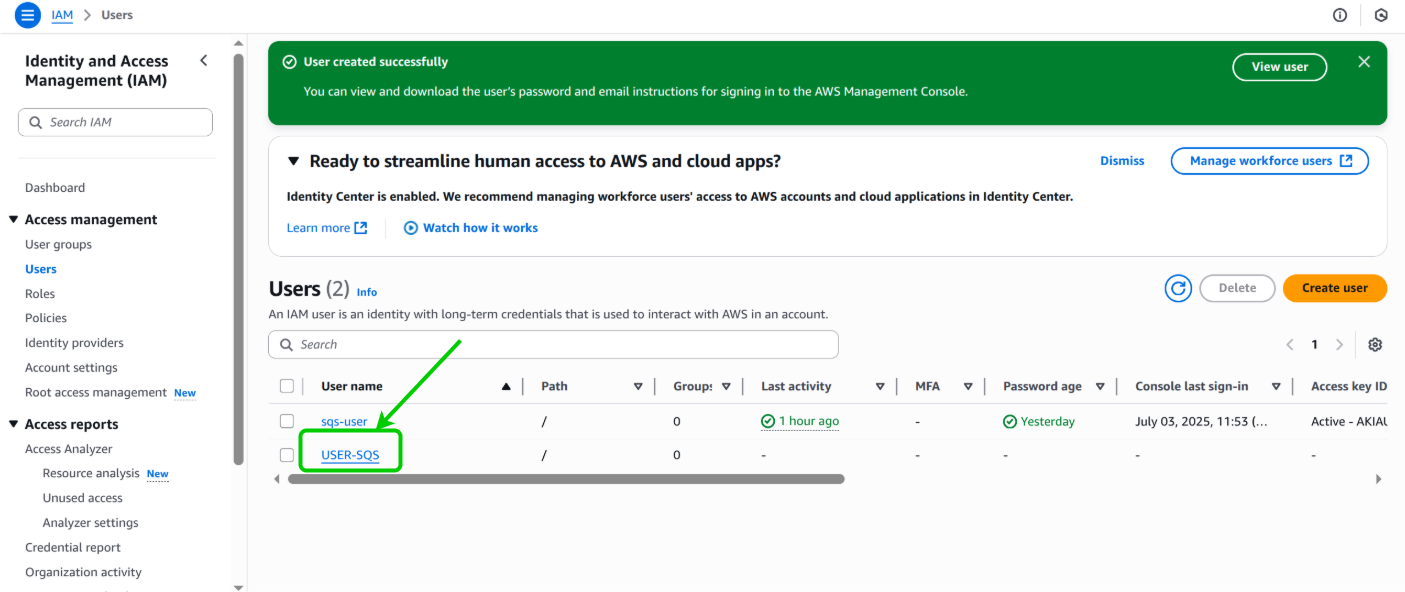The width and height of the screenshot is (1405, 592).
Task: Click the scrollbar right arrow of table
Action: 1379,479
